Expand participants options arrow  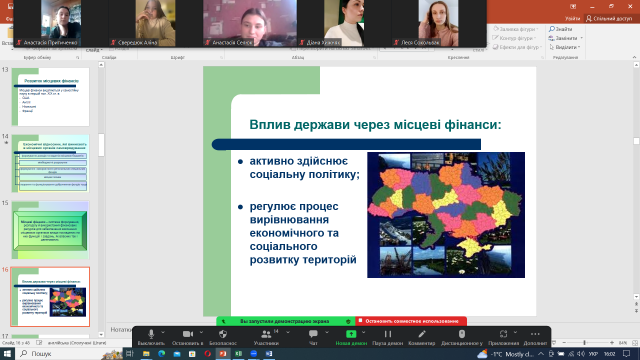(x=288, y=333)
